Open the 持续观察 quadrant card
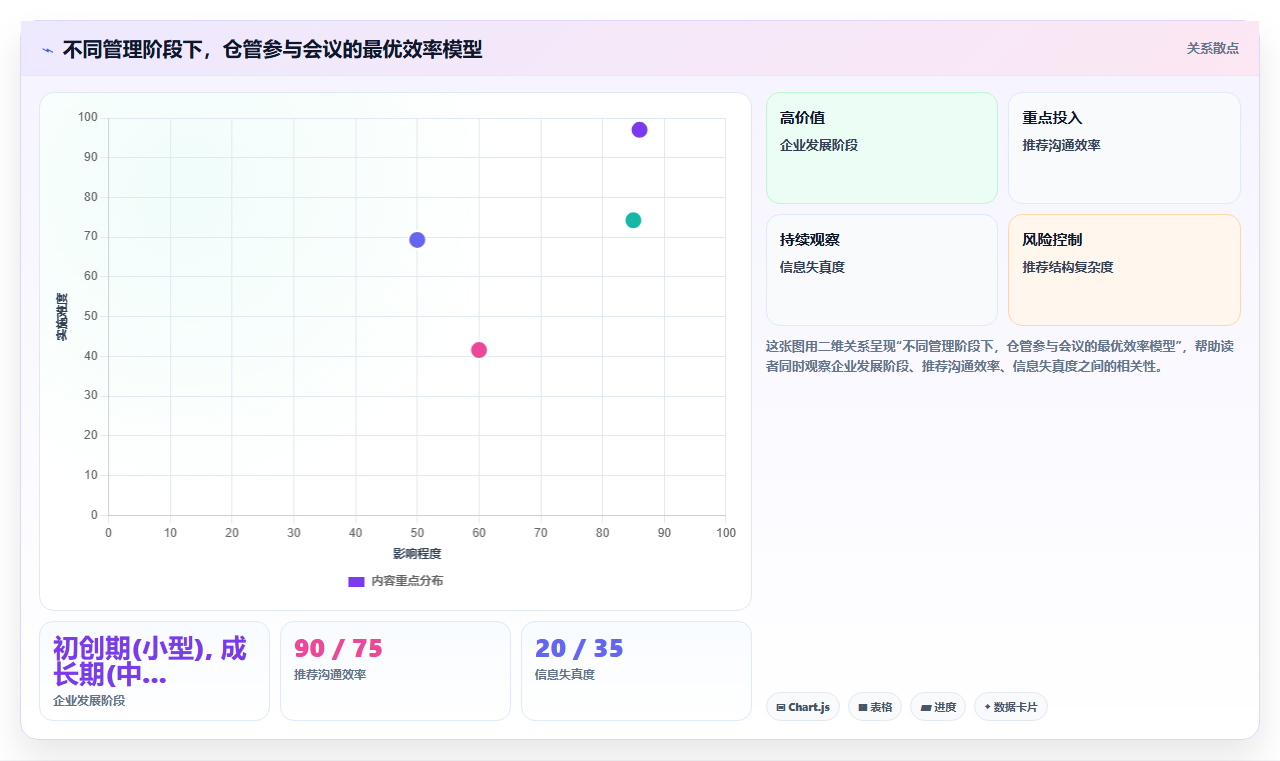The image size is (1280, 761). (x=882, y=270)
